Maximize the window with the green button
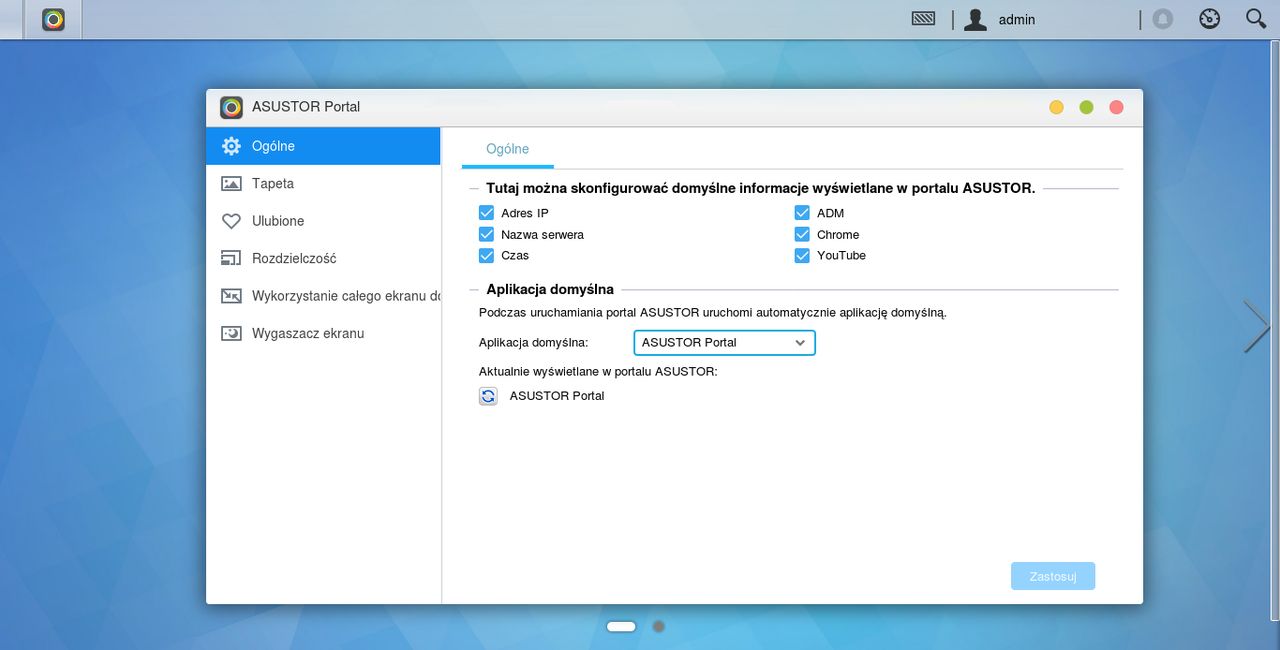Image resolution: width=1280 pixels, height=650 pixels. (1086, 107)
